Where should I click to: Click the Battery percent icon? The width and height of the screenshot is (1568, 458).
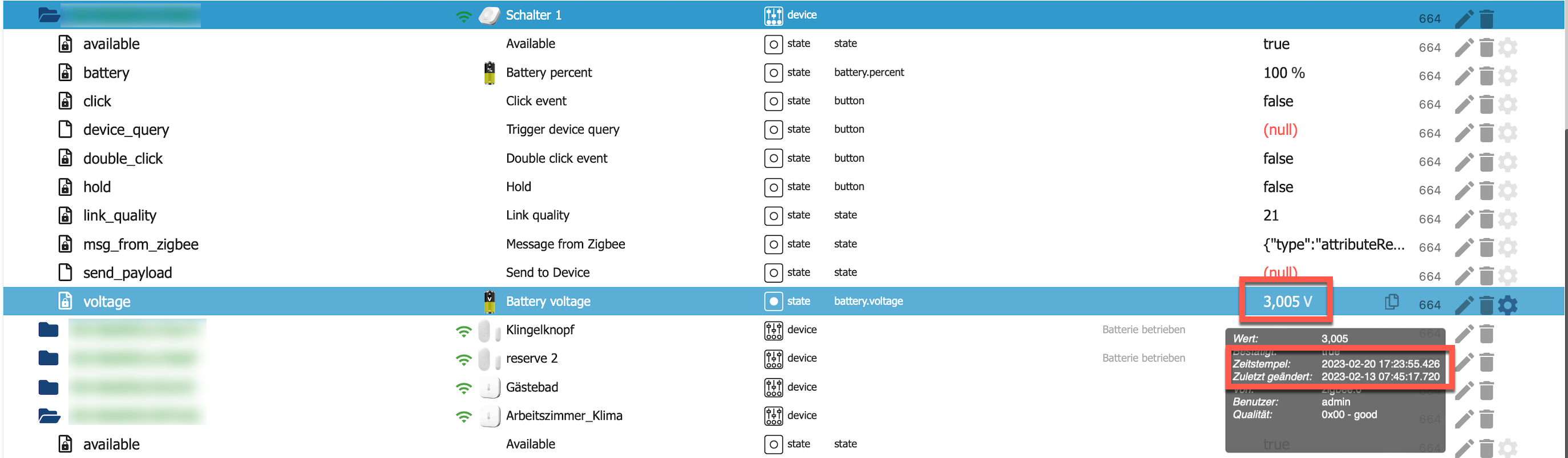click(490, 73)
